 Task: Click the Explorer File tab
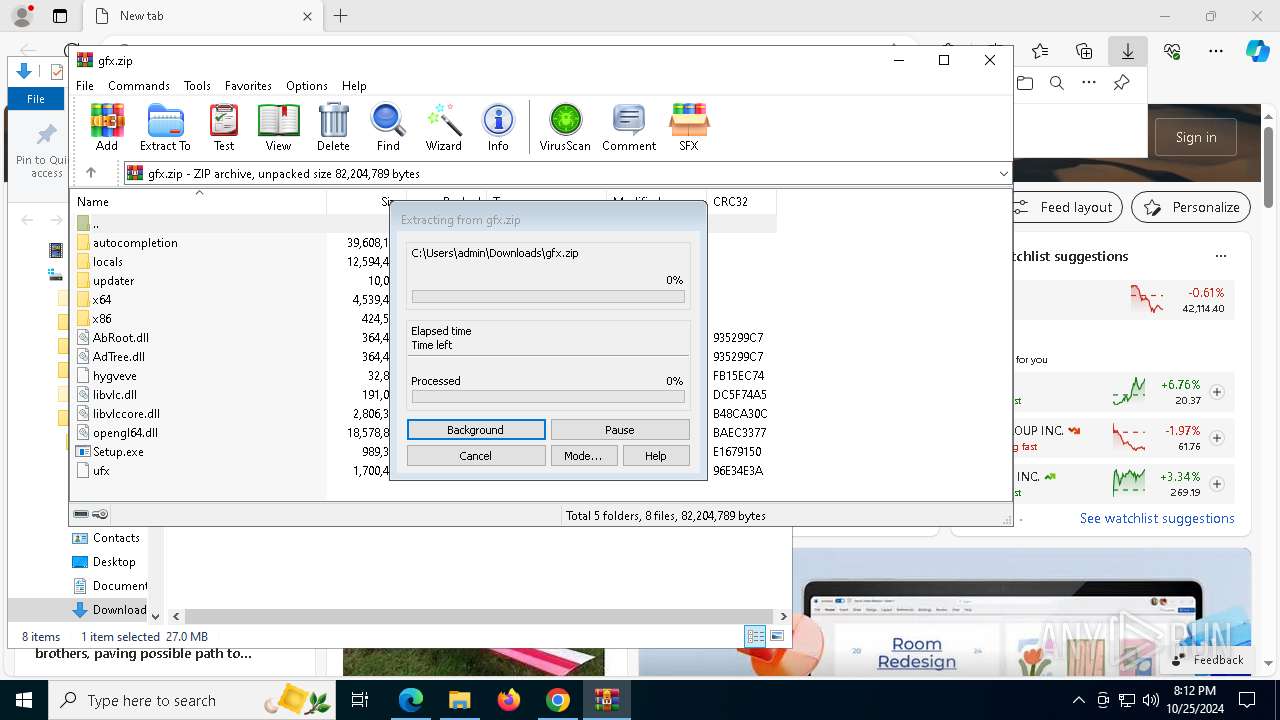coord(36,99)
